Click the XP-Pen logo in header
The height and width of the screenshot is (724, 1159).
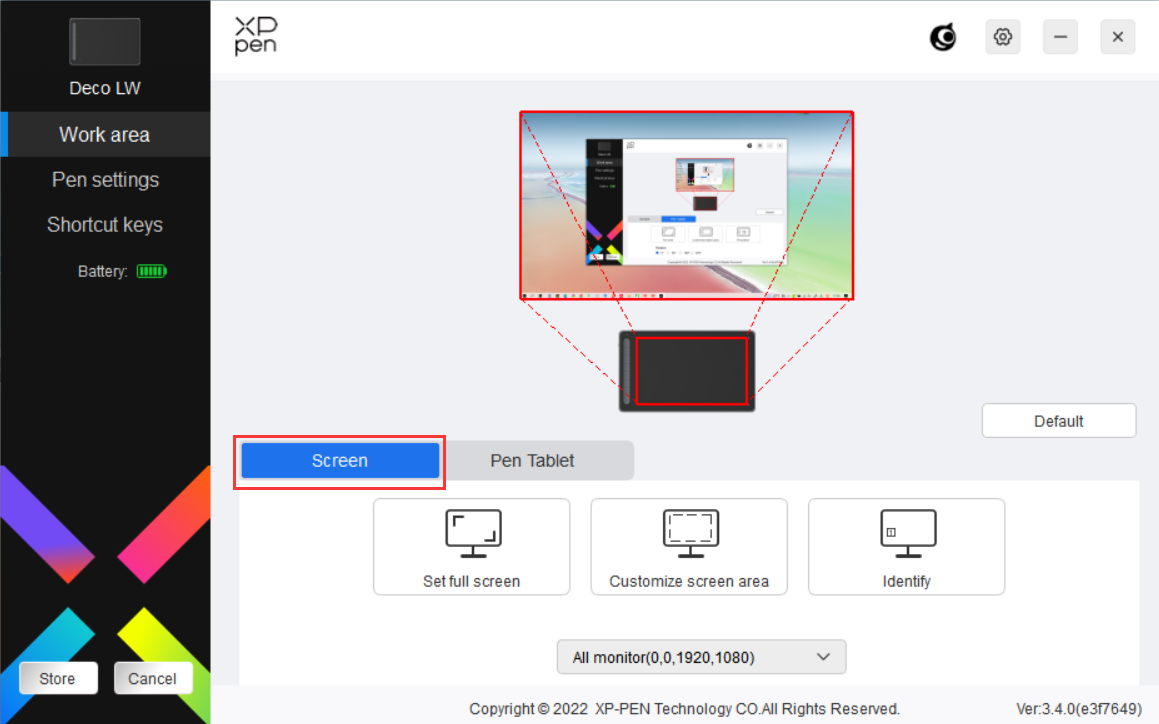[x=256, y=35]
